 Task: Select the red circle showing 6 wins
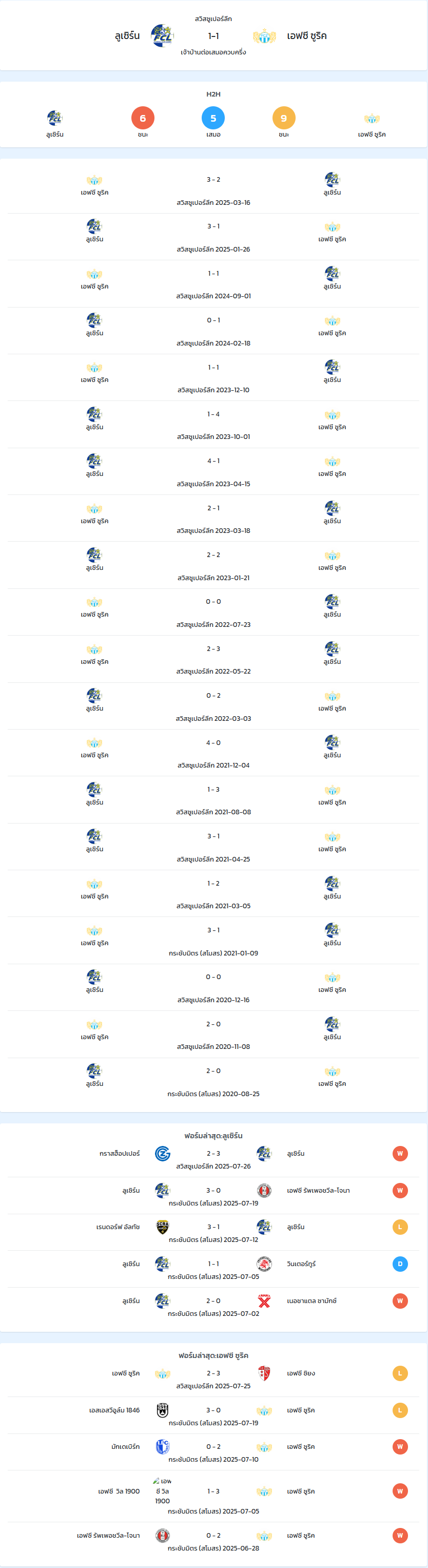pyautogui.click(x=143, y=118)
